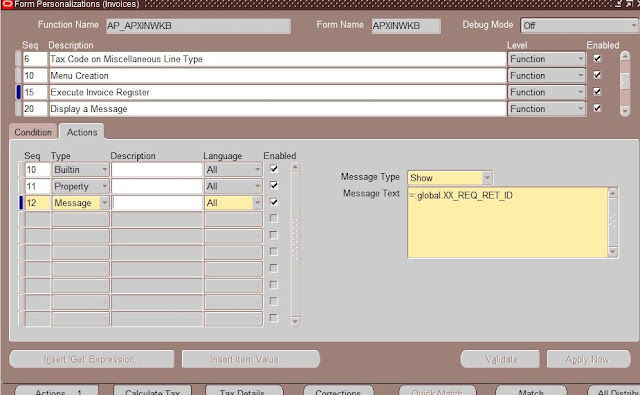This screenshot has height=395, width=640.
Task: Disable the Tax Code on Miscellaneous Line Type rule
Action: [597, 58]
